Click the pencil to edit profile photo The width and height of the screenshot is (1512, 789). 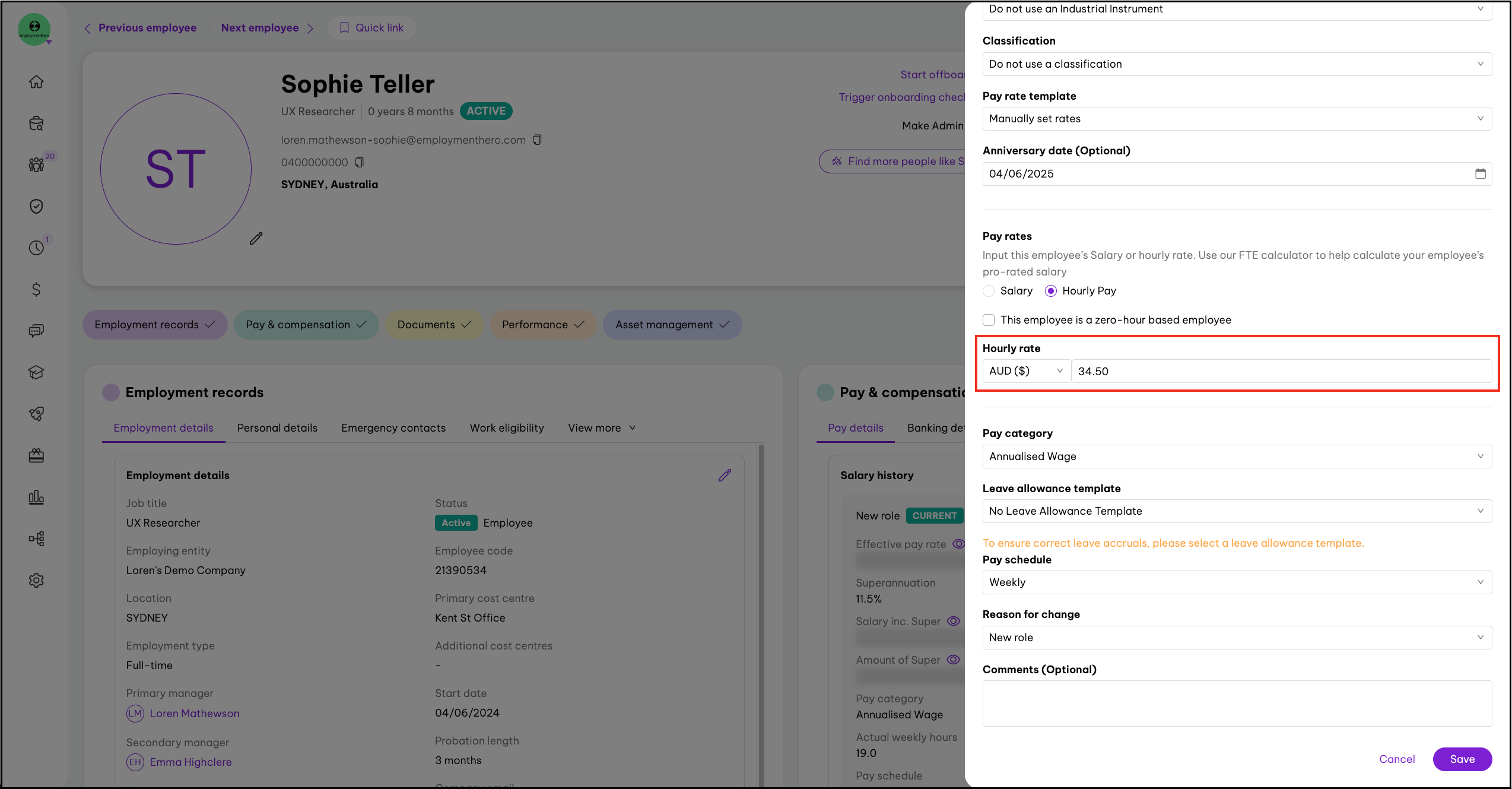click(x=256, y=239)
